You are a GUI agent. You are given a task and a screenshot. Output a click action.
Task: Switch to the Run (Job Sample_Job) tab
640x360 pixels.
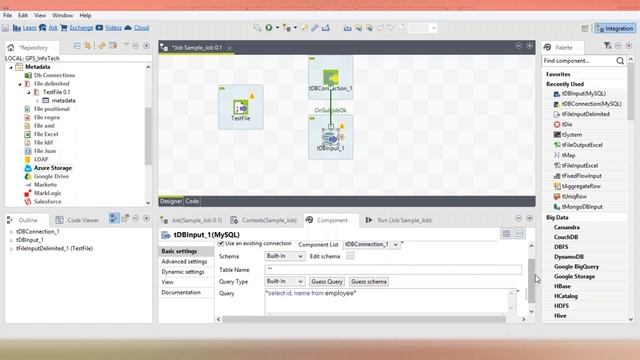click(x=398, y=220)
